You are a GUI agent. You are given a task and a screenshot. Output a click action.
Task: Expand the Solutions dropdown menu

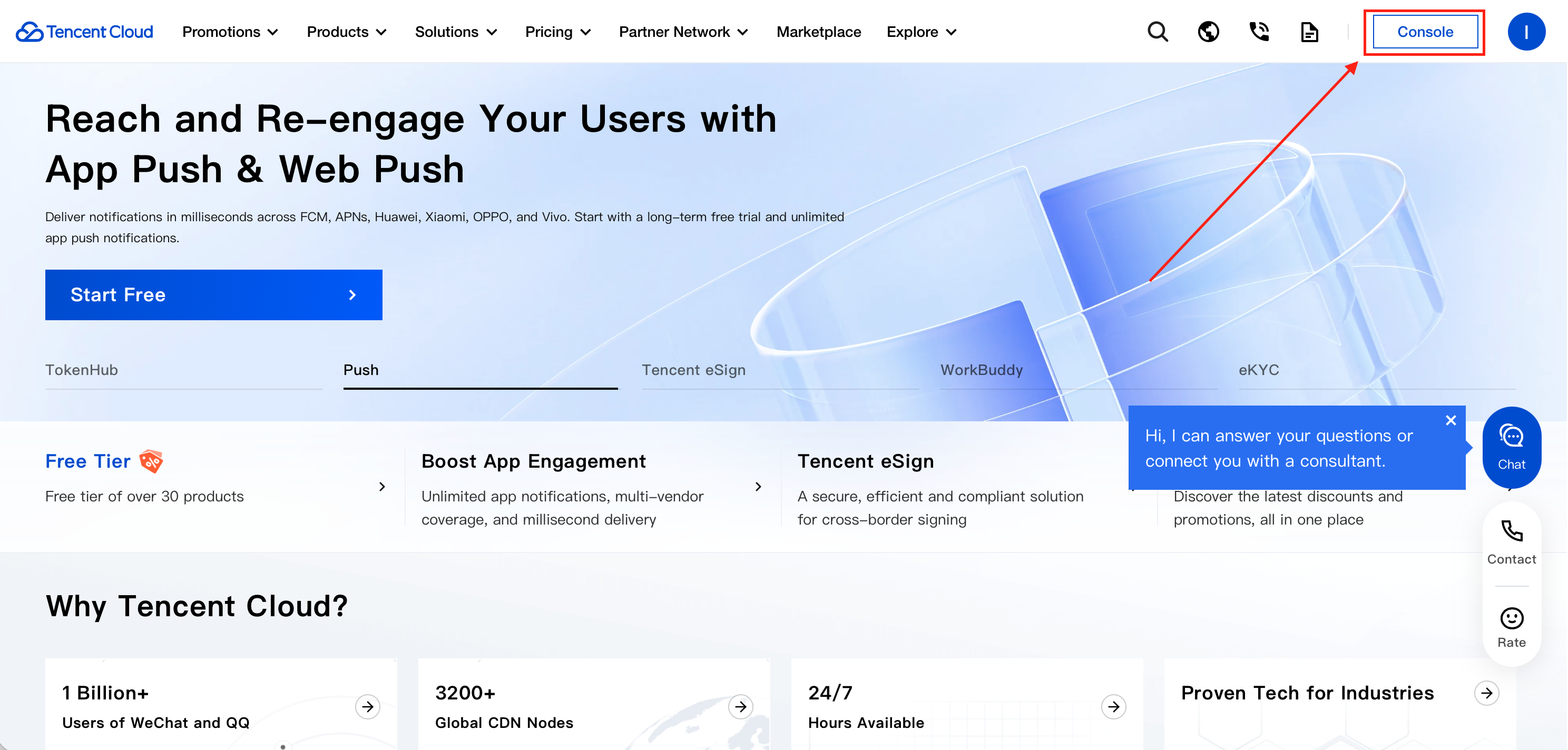point(456,32)
